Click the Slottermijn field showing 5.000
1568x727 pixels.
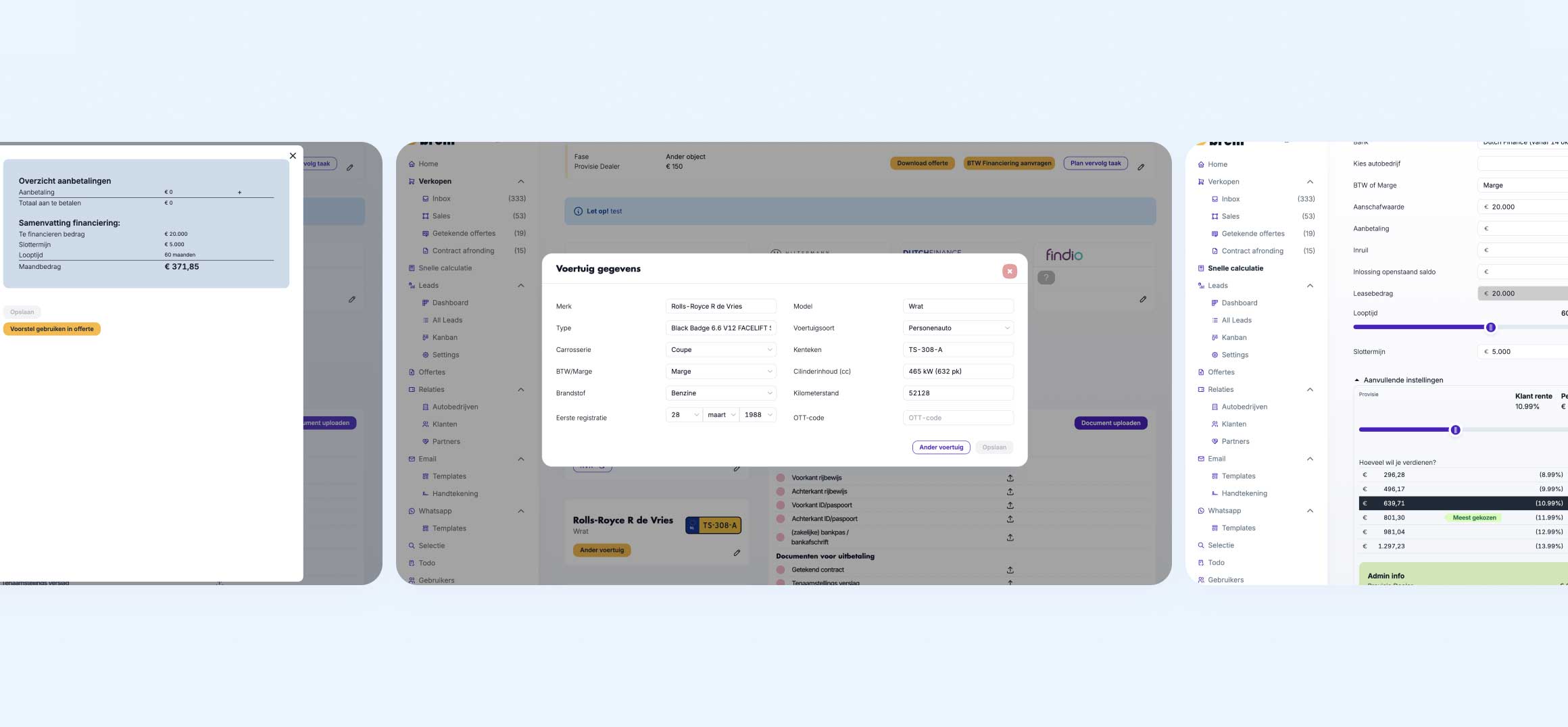pos(1523,351)
